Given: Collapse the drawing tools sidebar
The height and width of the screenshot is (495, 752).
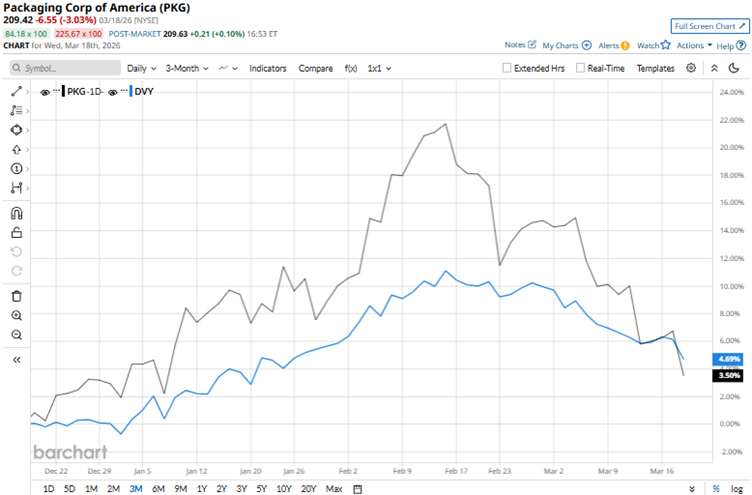Looking at the screenshot, I should 16,360.
